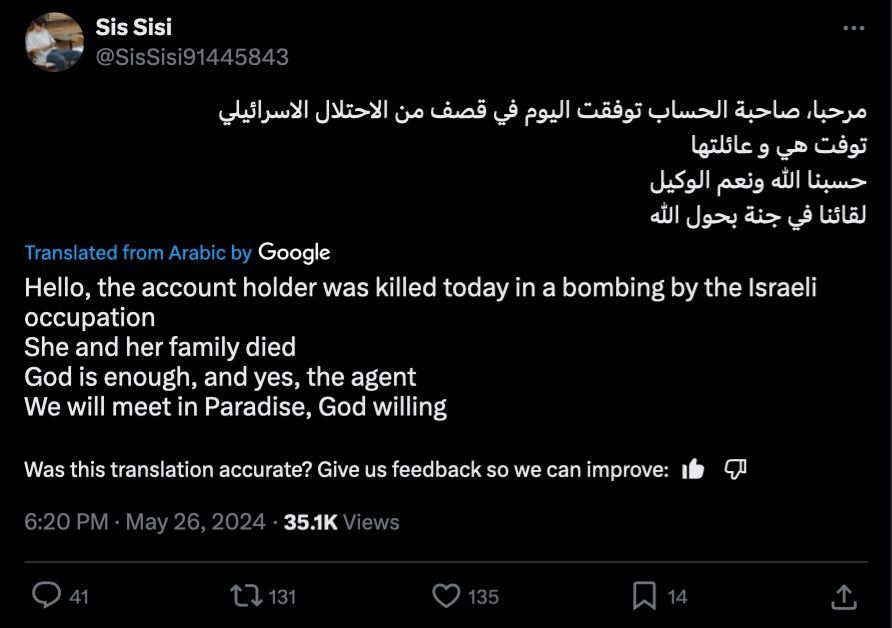Click the reply speech bubble icon
Viewport: 892px width, 628px height.
click(47, 596)
